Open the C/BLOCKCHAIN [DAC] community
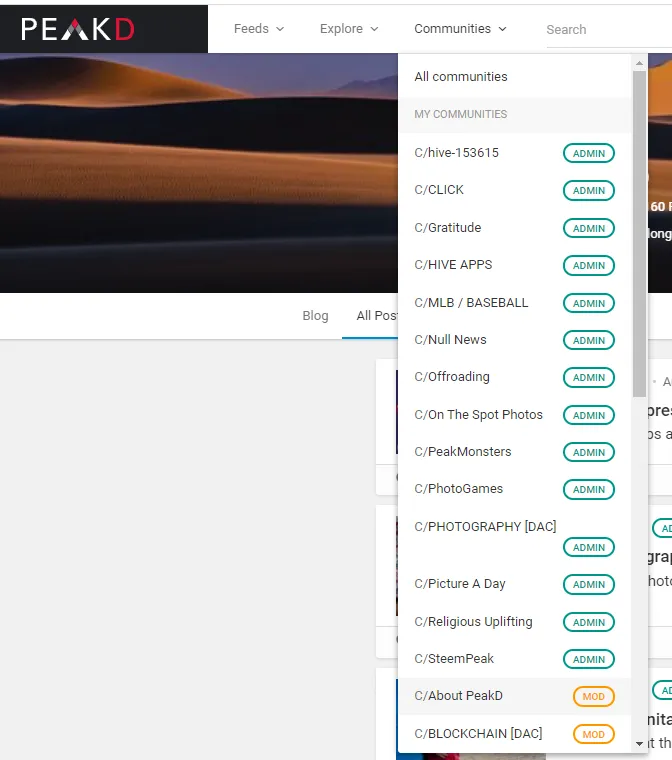 coord(514,734)
